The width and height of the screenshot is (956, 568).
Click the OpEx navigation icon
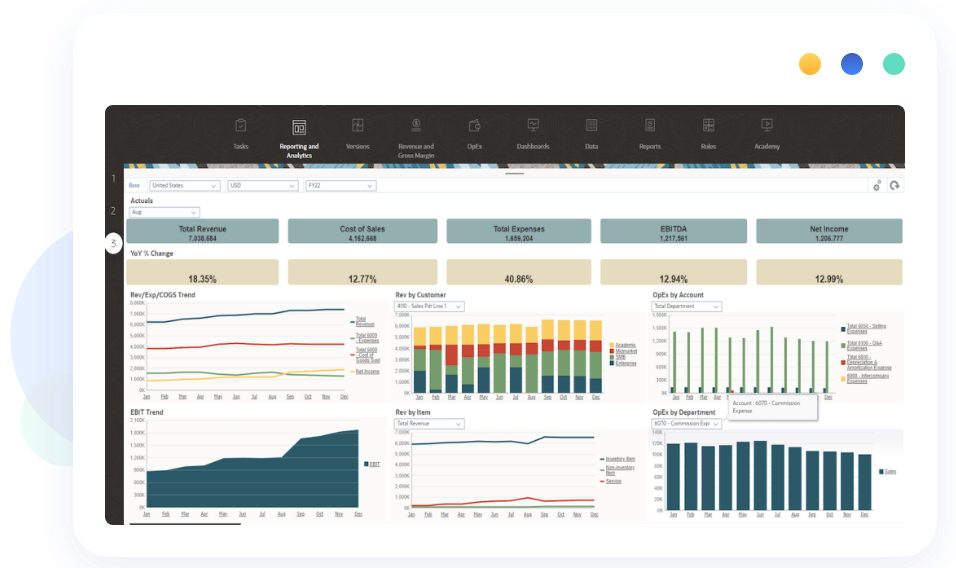click(474, 126)
